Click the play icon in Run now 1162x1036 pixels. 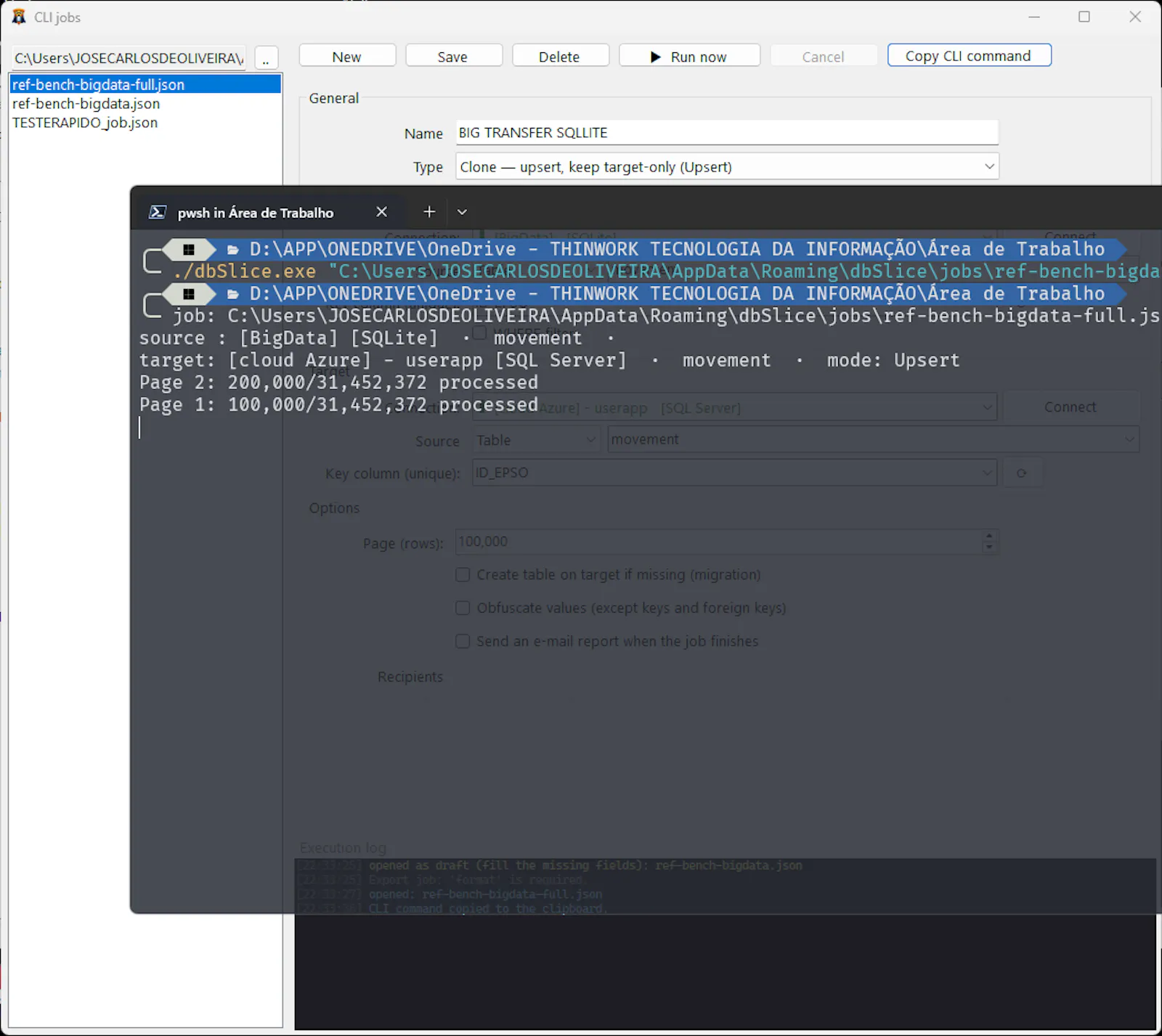pyautogui.click(x=656, y=57)
